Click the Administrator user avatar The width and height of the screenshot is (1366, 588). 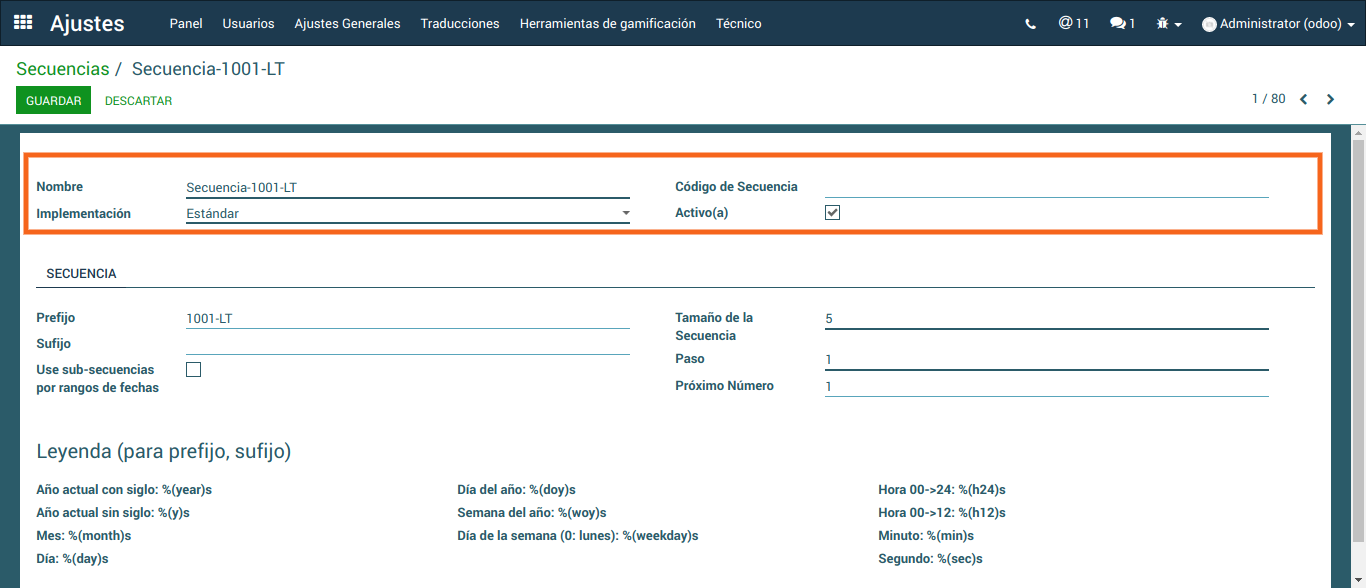coord(1209,24)
